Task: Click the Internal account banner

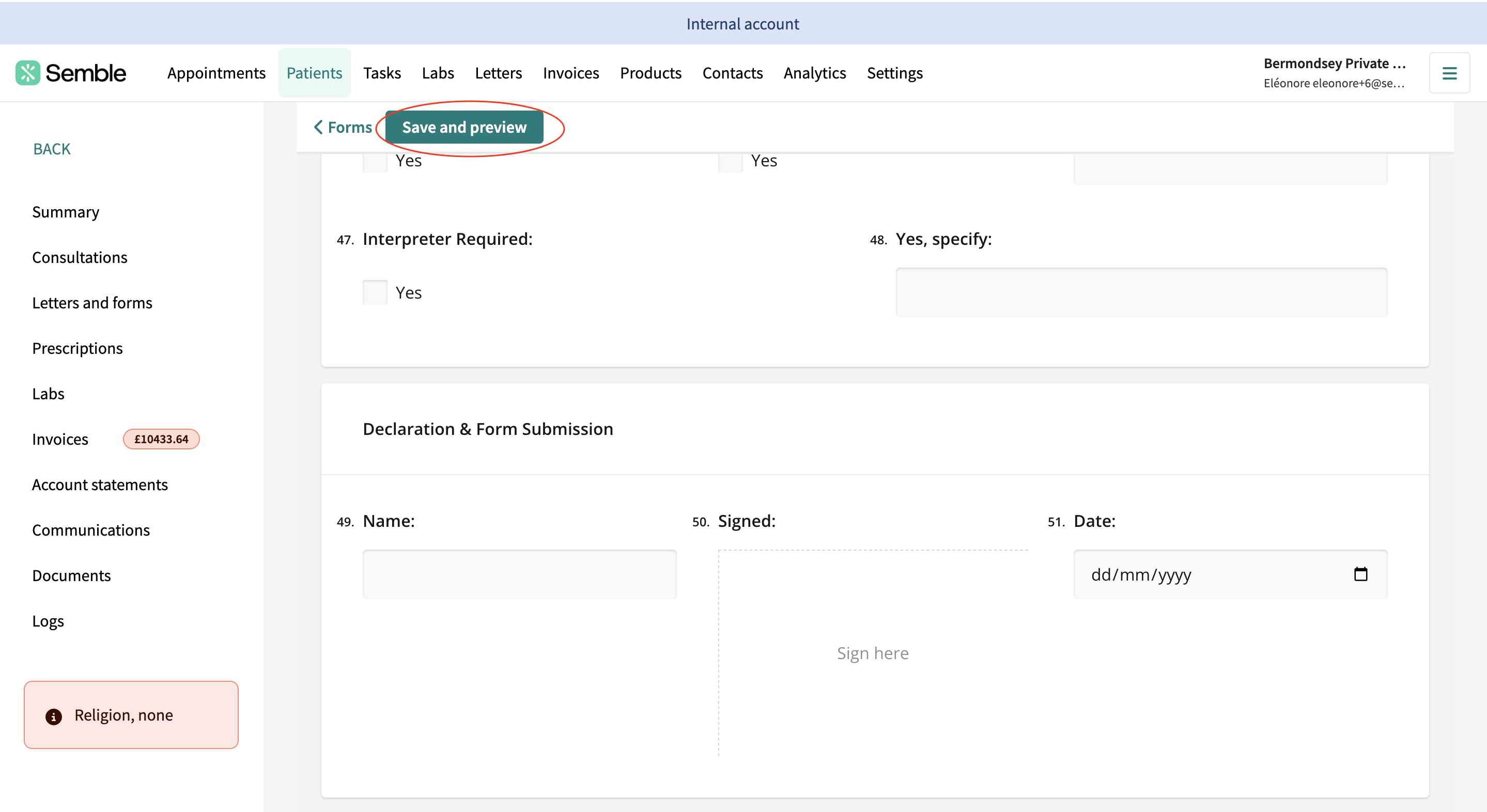Action: tap(743, 24)
